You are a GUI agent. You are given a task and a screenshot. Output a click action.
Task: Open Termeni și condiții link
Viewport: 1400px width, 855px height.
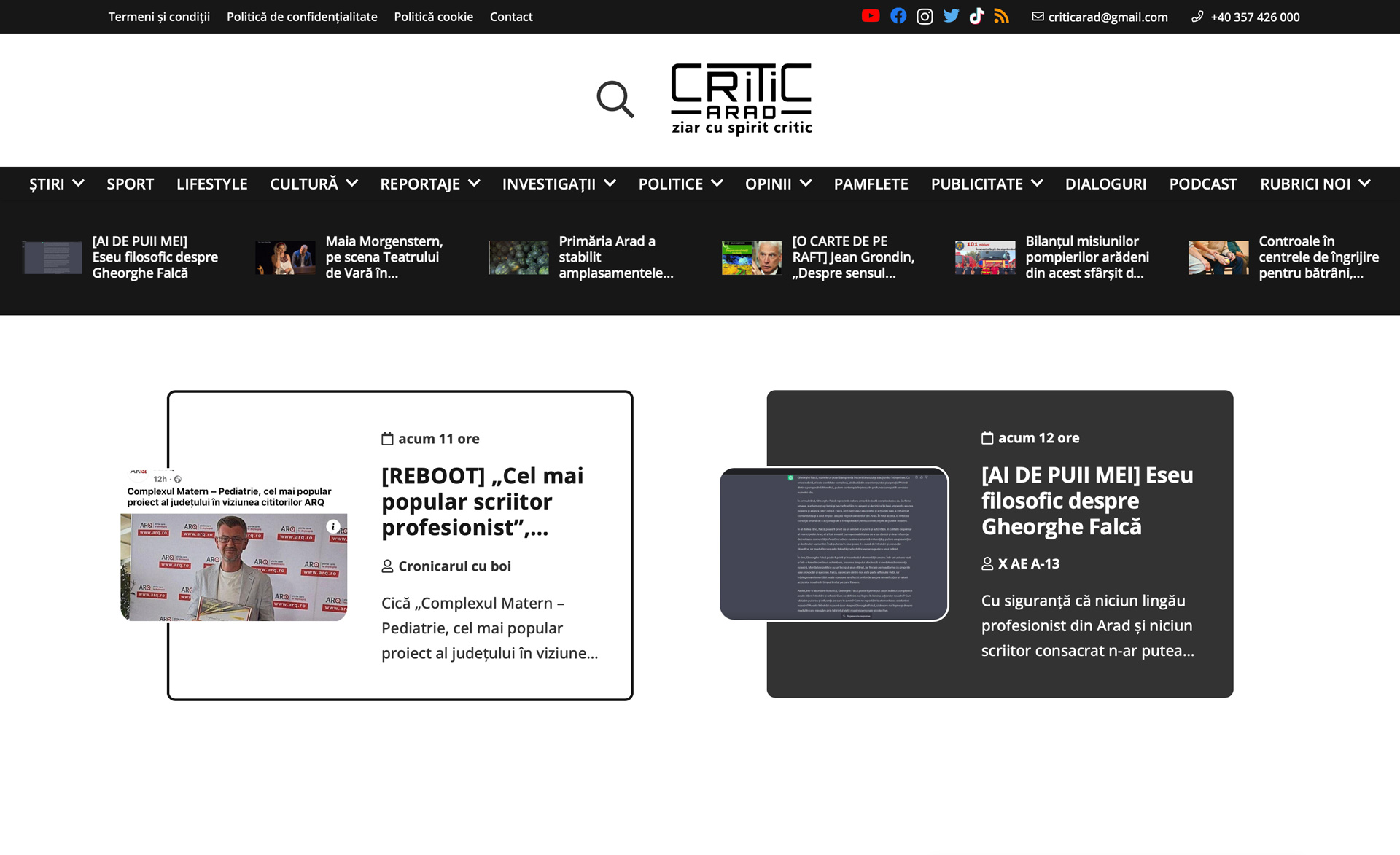[x=159, y=17]
